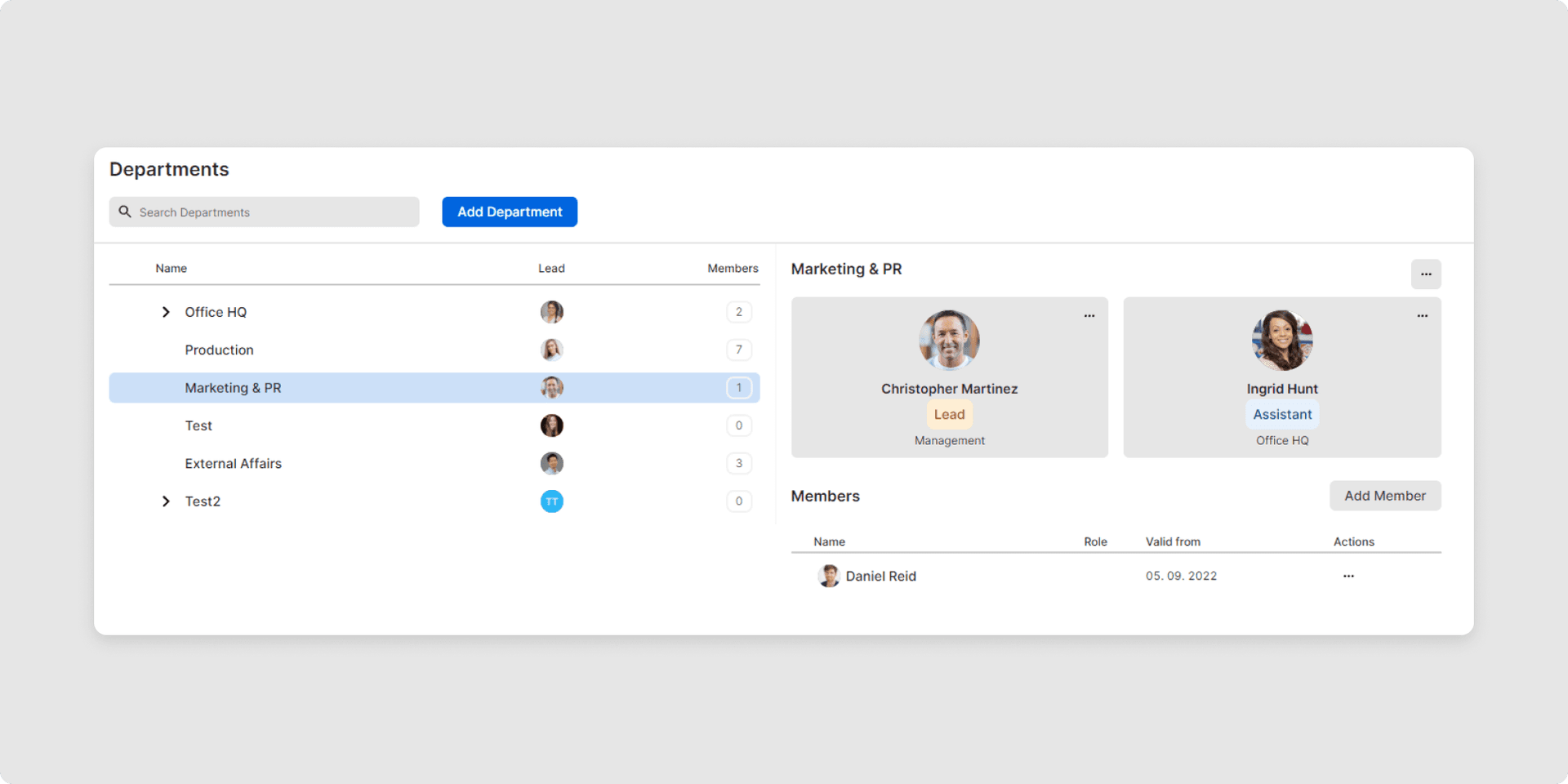Image resolution: width=1568 pixels, height=784 pixels.
Task: Click the Marketing & PR member count badge
Action: click(x=738, y=388)
